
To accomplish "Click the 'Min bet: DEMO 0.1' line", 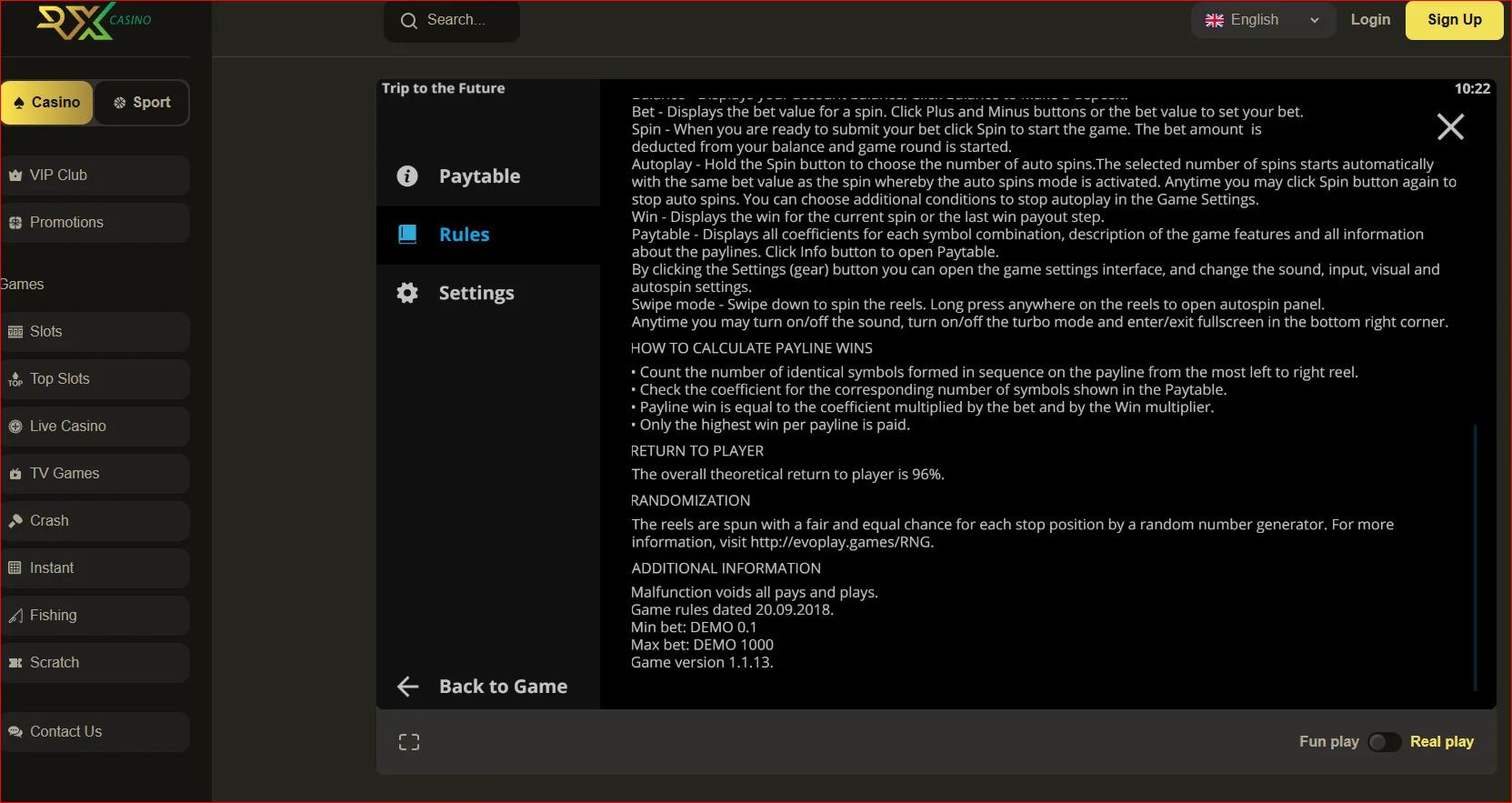I will [694, 627].
